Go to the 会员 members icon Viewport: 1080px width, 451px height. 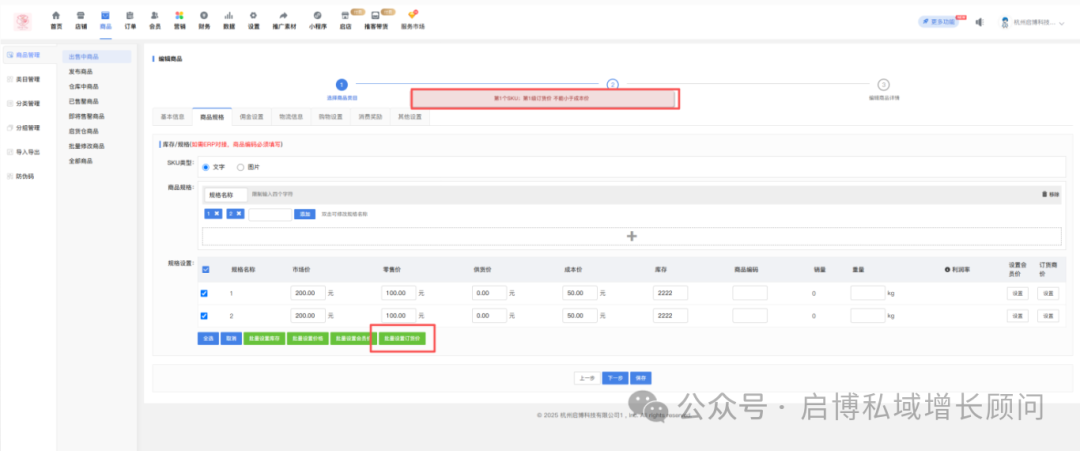coord(154,17)
